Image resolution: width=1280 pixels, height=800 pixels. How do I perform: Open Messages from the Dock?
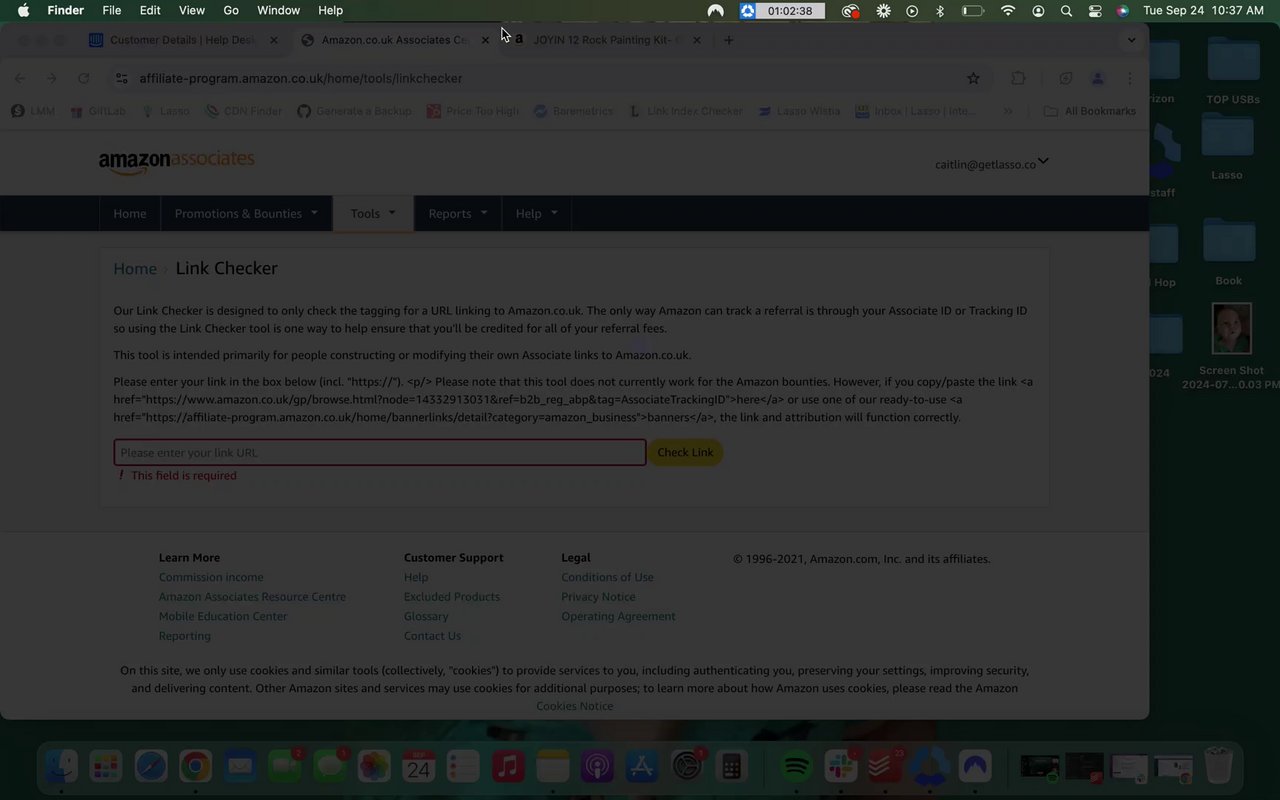(x=329, y=767)
